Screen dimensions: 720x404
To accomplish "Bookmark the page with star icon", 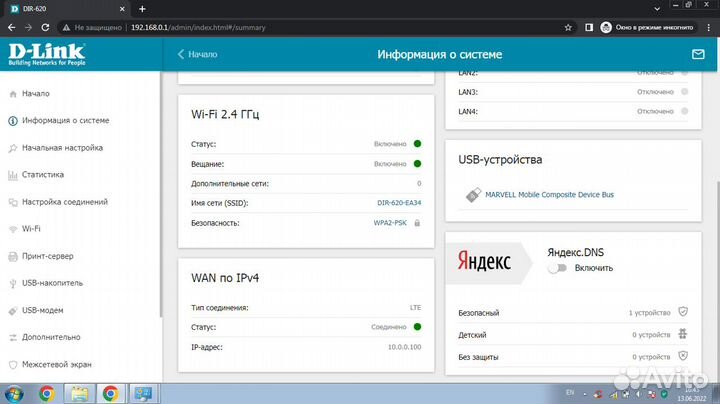I will [x=568, y=28].
